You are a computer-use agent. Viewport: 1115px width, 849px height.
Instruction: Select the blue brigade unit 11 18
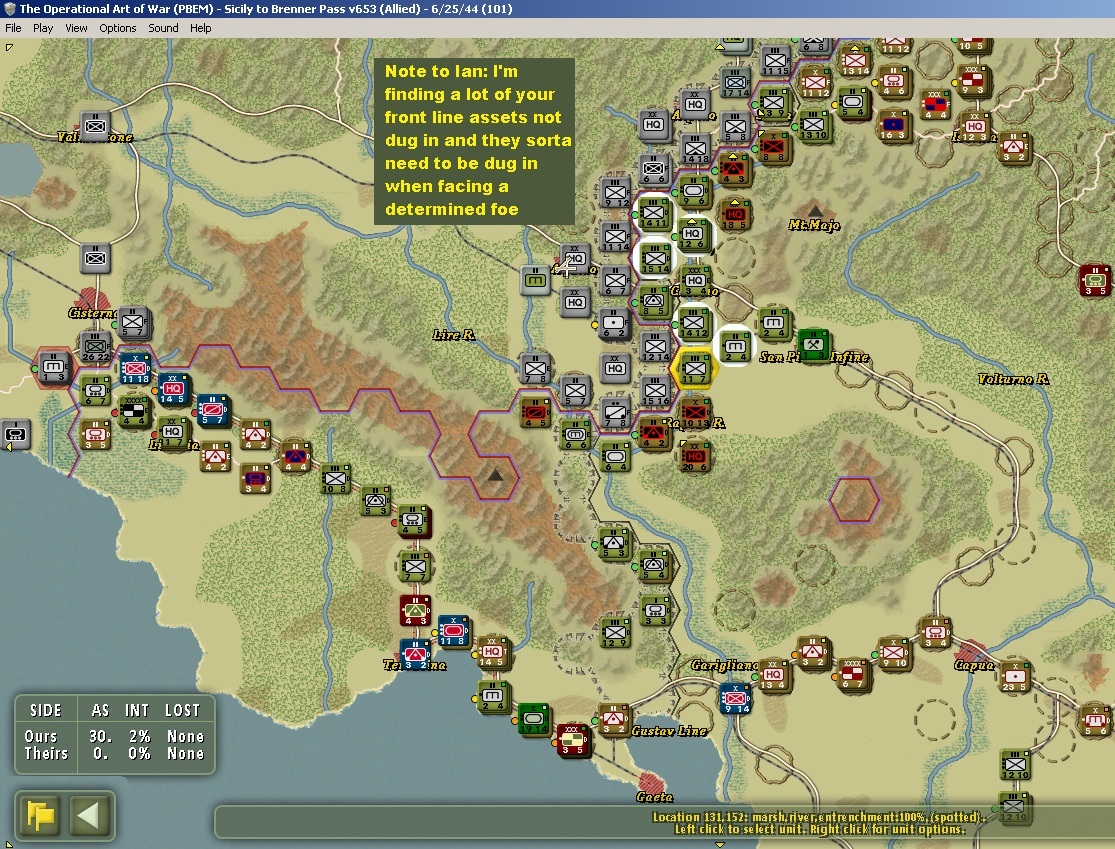pyautogui.click(x=134, y=369)
